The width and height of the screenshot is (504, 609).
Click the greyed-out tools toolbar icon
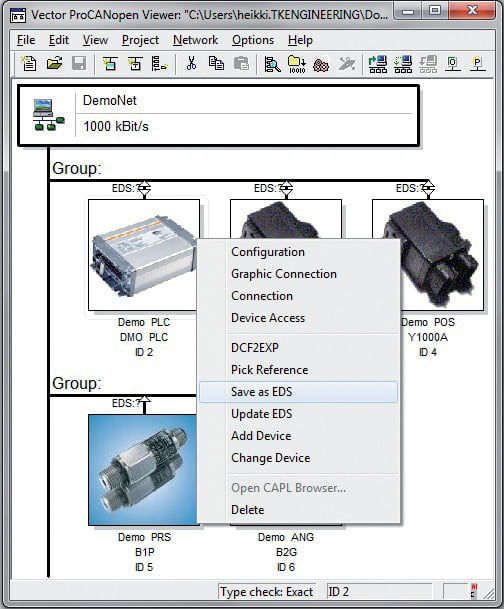click(x=346, y=64)
